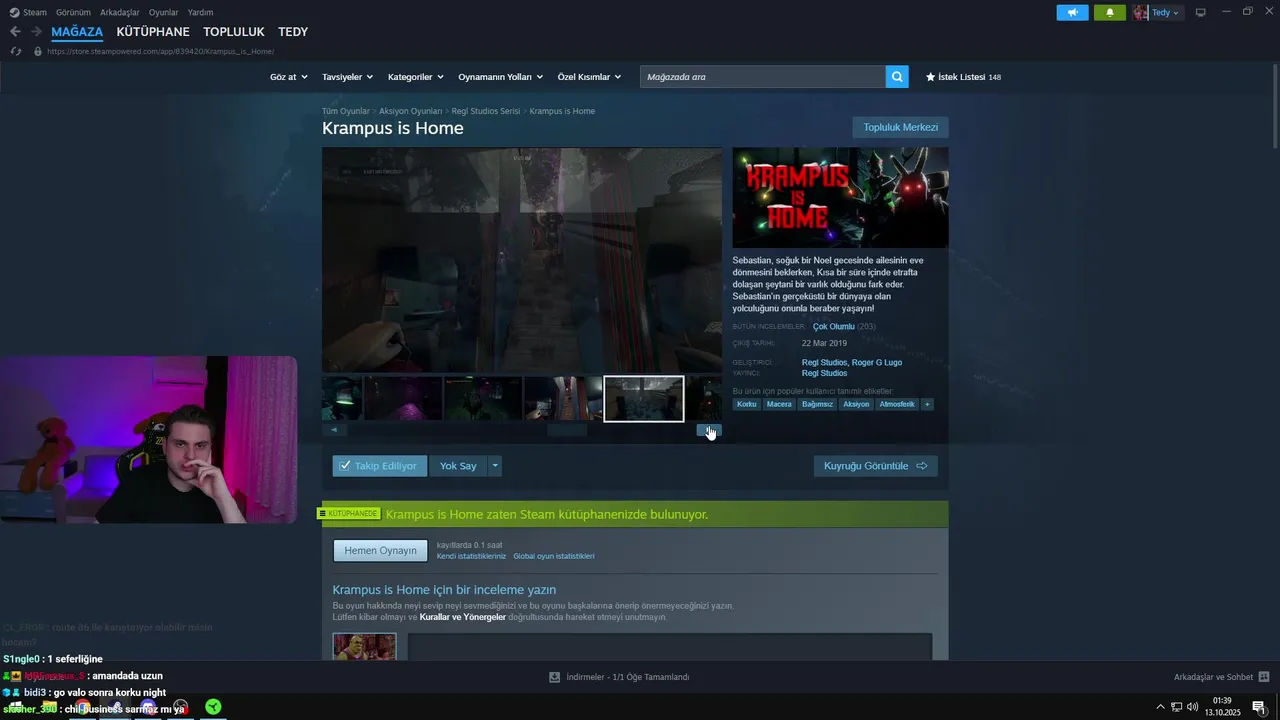The width and height of the screenshot is (1280, 720).
Task: Click the back navigation arrow
Action: [15, 32]
